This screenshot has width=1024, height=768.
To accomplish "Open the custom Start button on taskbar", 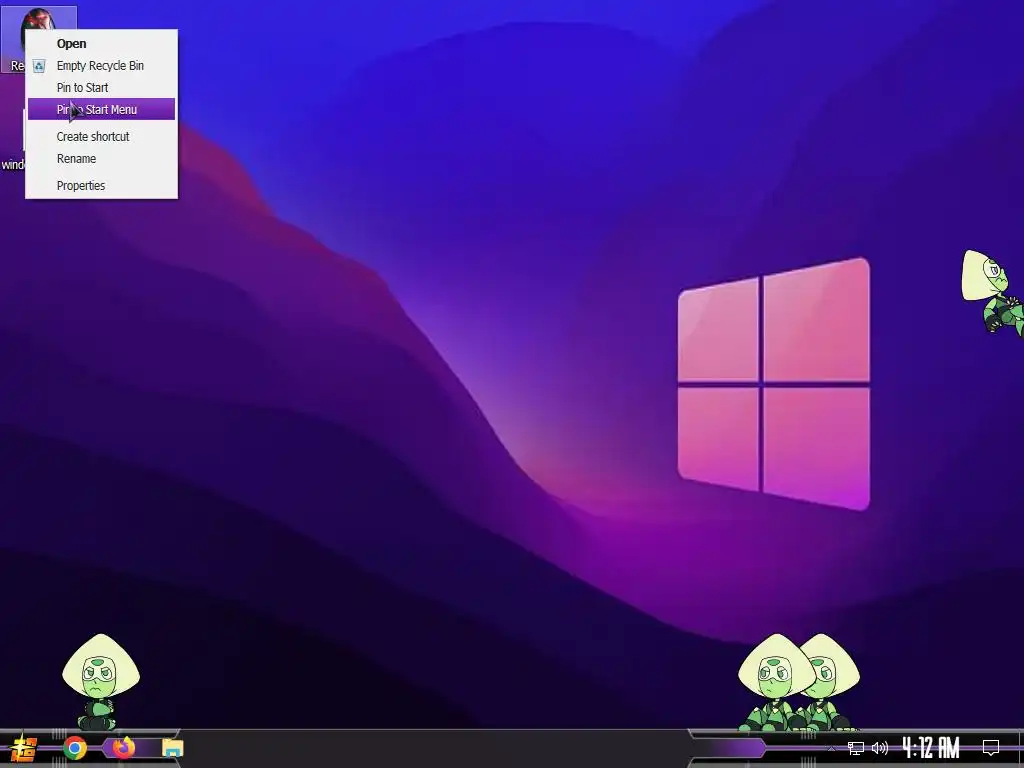I will coord(24,748).
